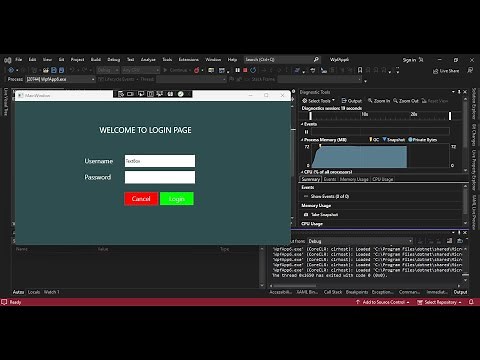
Task: Collapse the Events graph section
Action: (302, 124)
